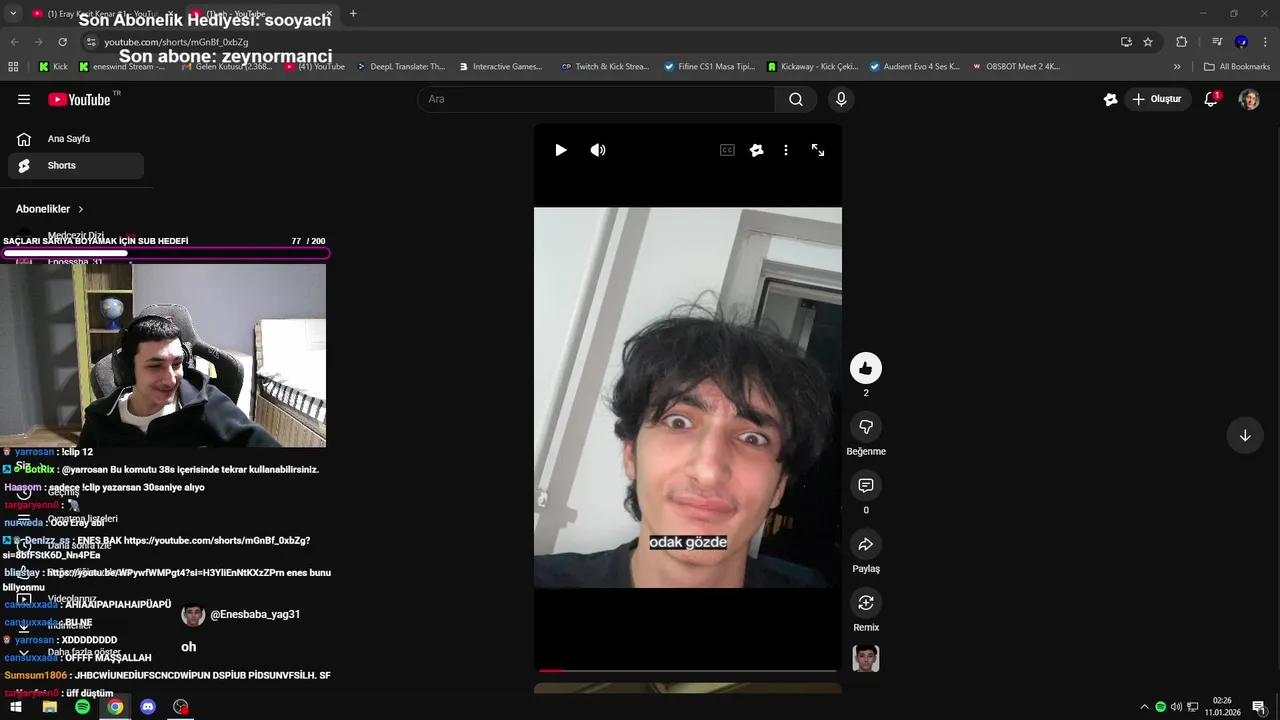The image size is (1280, 720).
Task: Dislike this Short (Beğenme)
Action: [866, 427]
